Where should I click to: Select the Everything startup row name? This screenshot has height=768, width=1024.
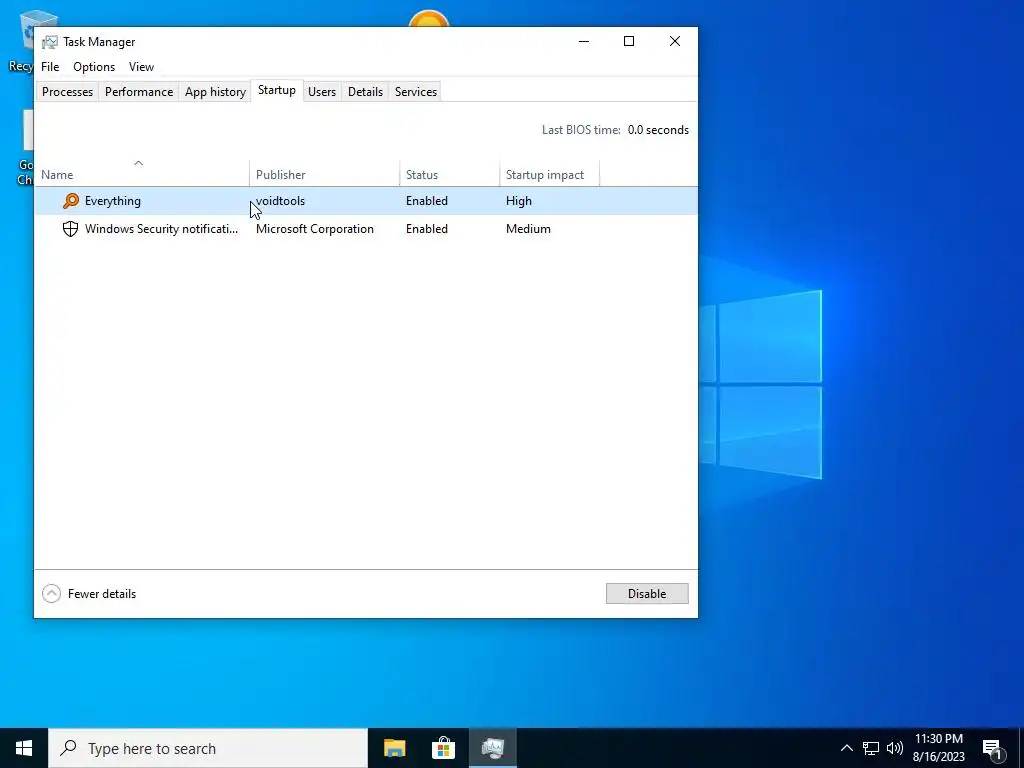point(113,200)
